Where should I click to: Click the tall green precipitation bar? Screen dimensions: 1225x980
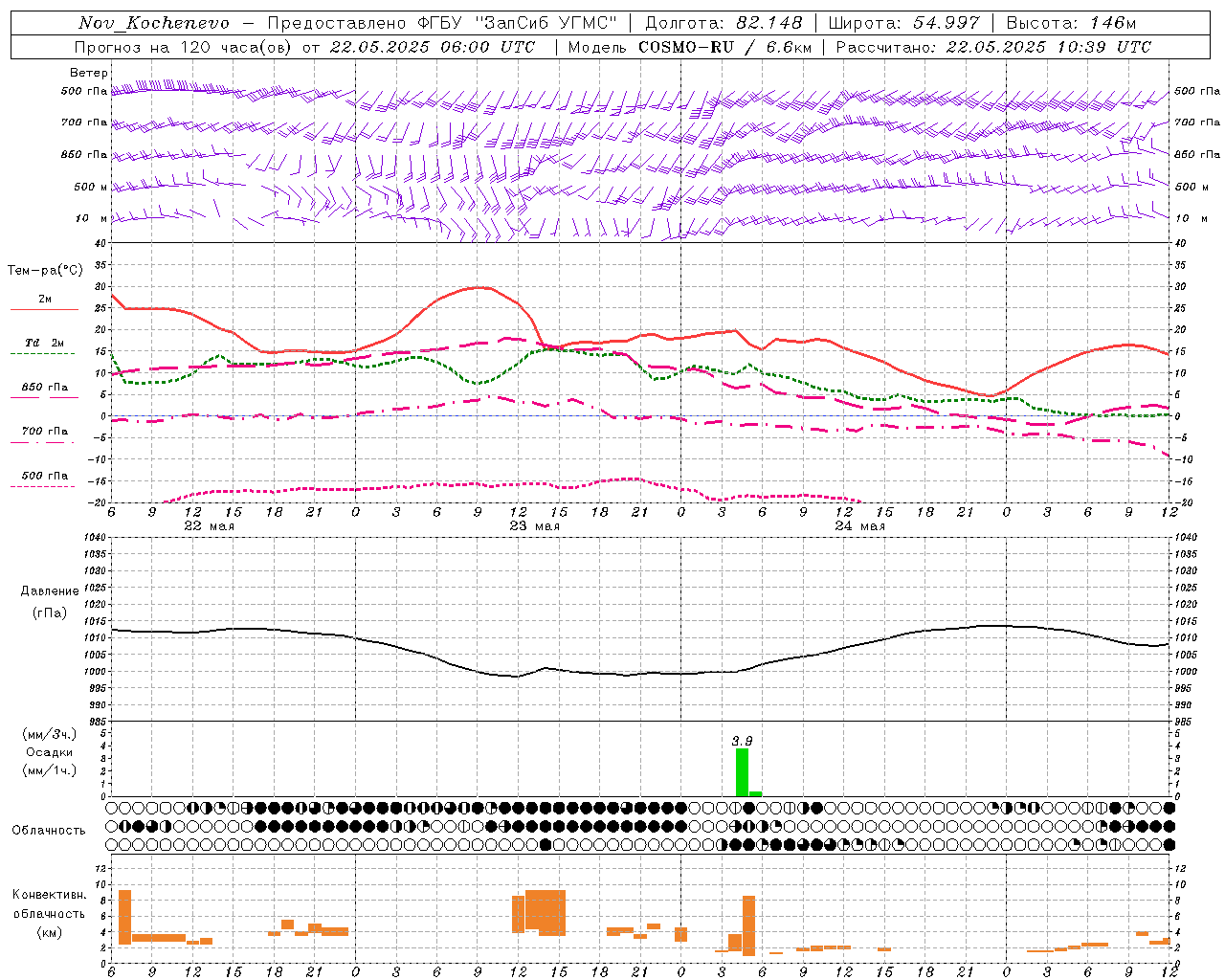pos(742,772)
